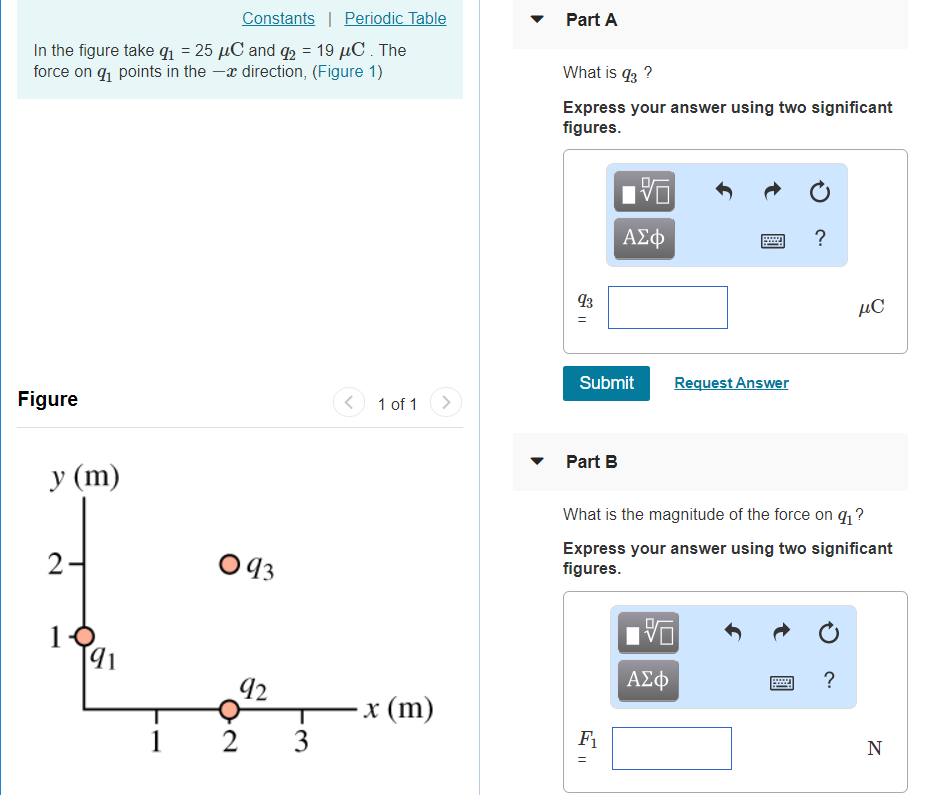Submit the Part A answer
This screenshot has height=795, width=930.
606,383
